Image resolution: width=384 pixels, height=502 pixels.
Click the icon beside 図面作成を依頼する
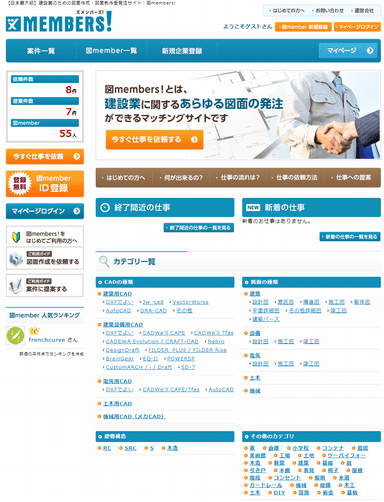click(x=16, y=259)
